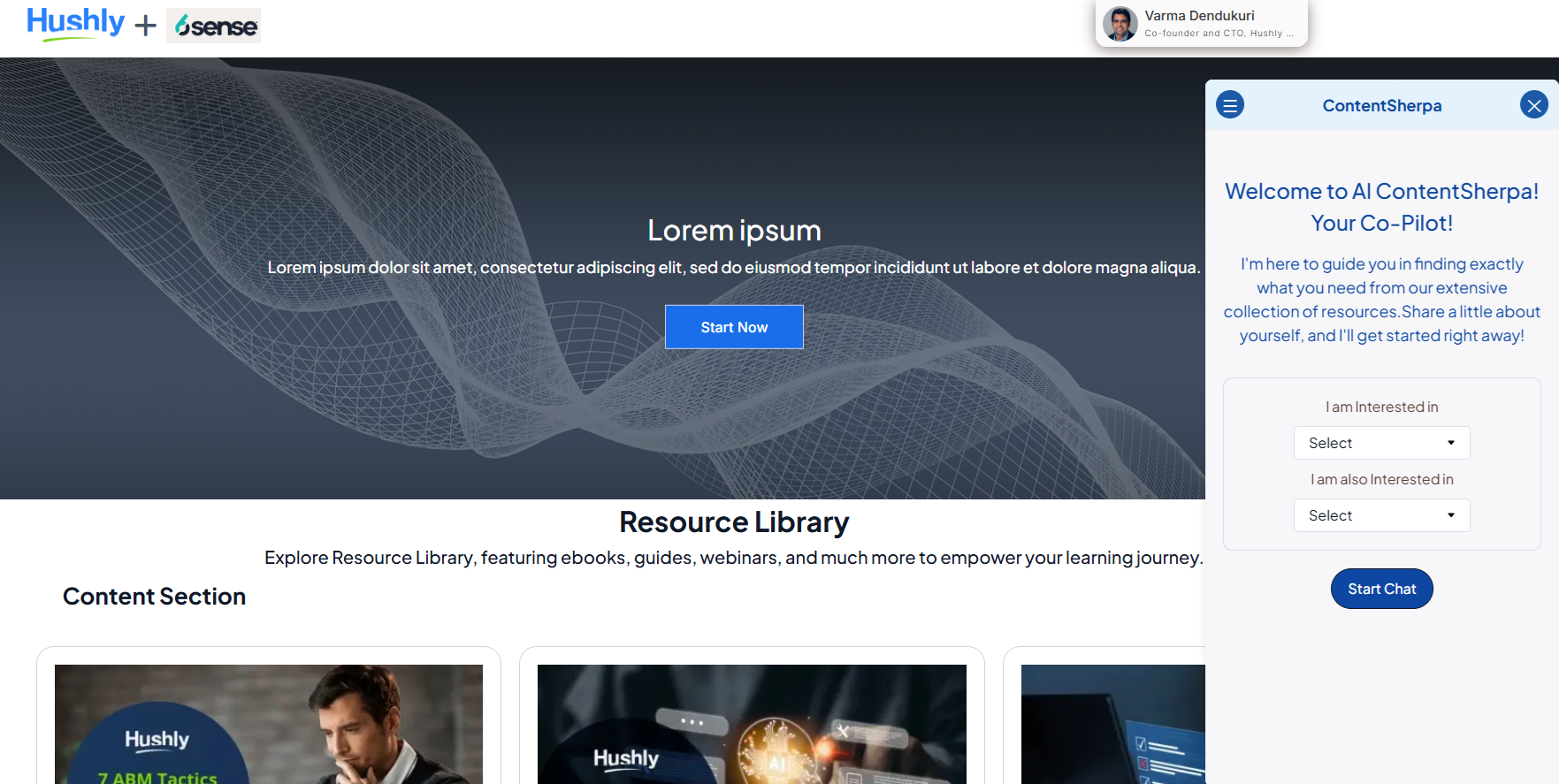Click the Hushly logo in header
The image size is (1559, 784).
76,24
